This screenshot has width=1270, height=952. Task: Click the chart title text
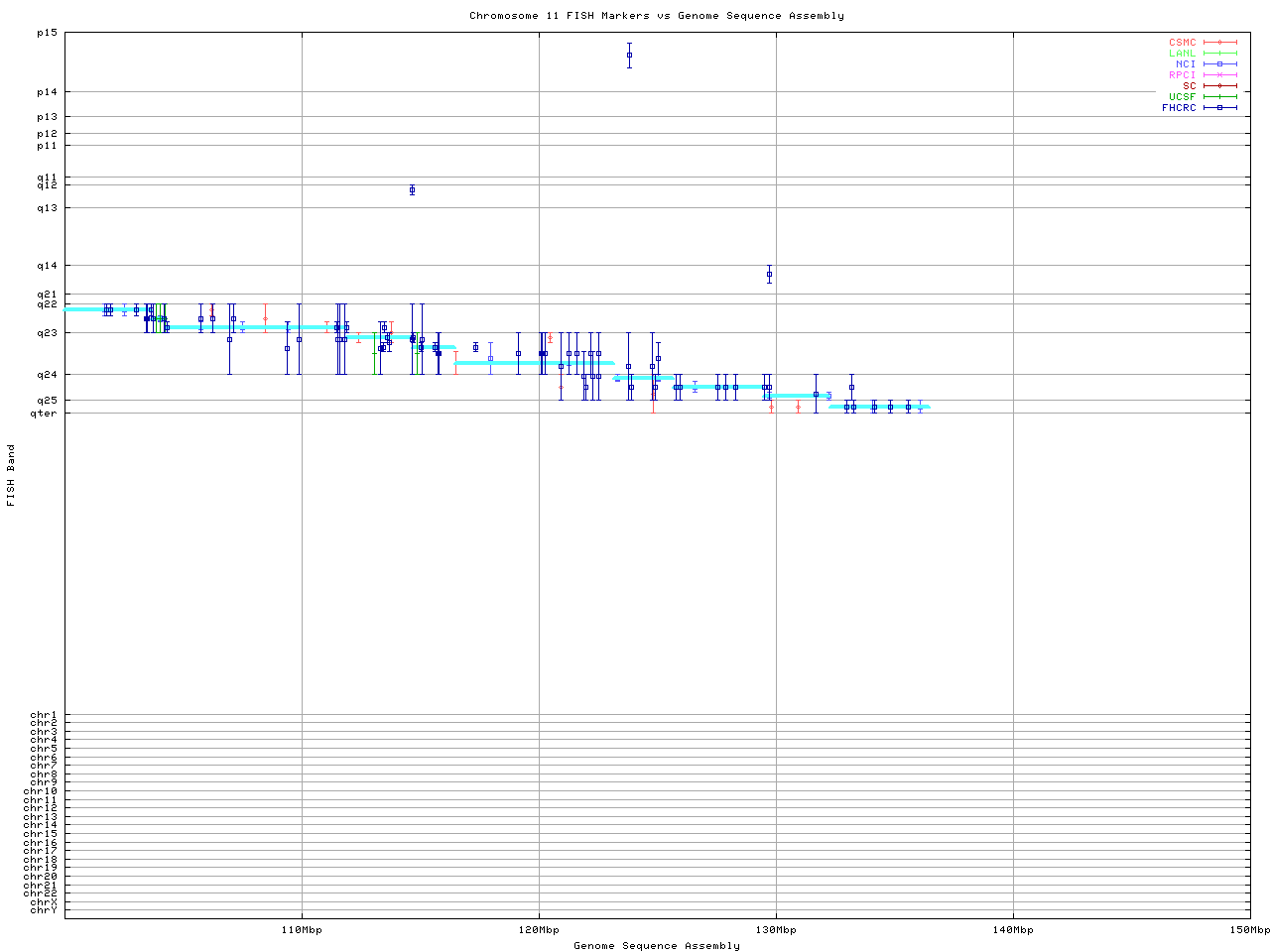656,16
